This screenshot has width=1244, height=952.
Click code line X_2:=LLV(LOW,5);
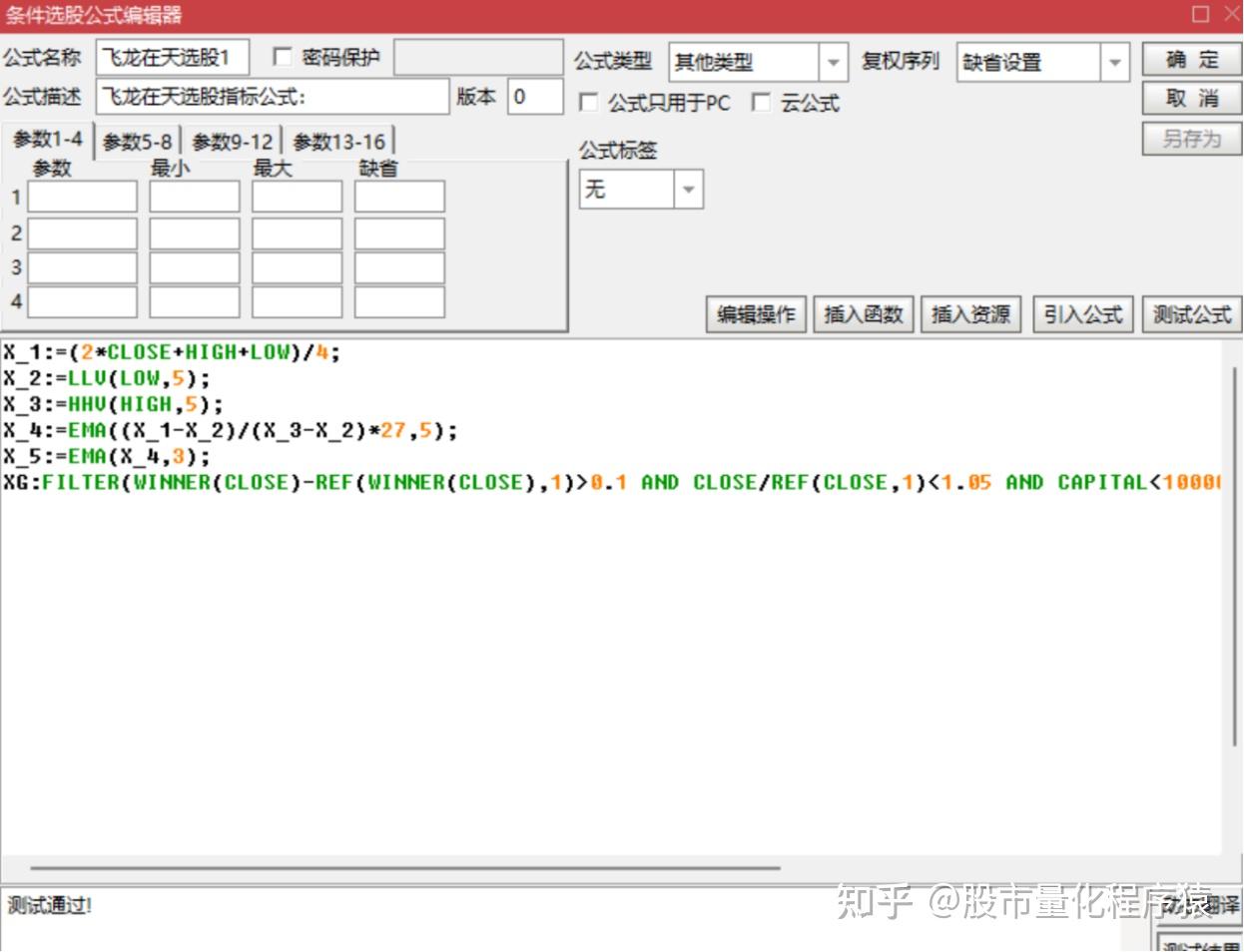tap(107, 378)
